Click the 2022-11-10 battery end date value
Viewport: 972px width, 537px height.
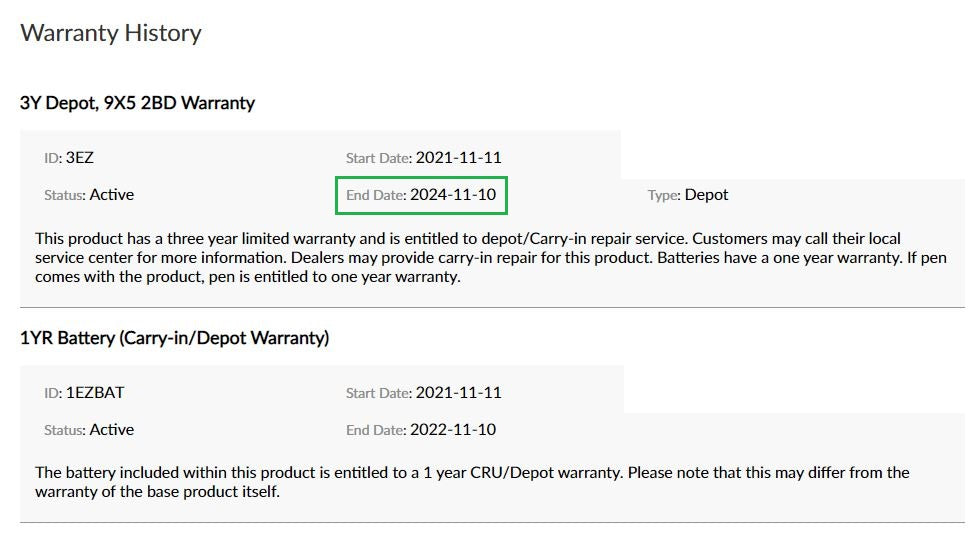pos(453,430)
